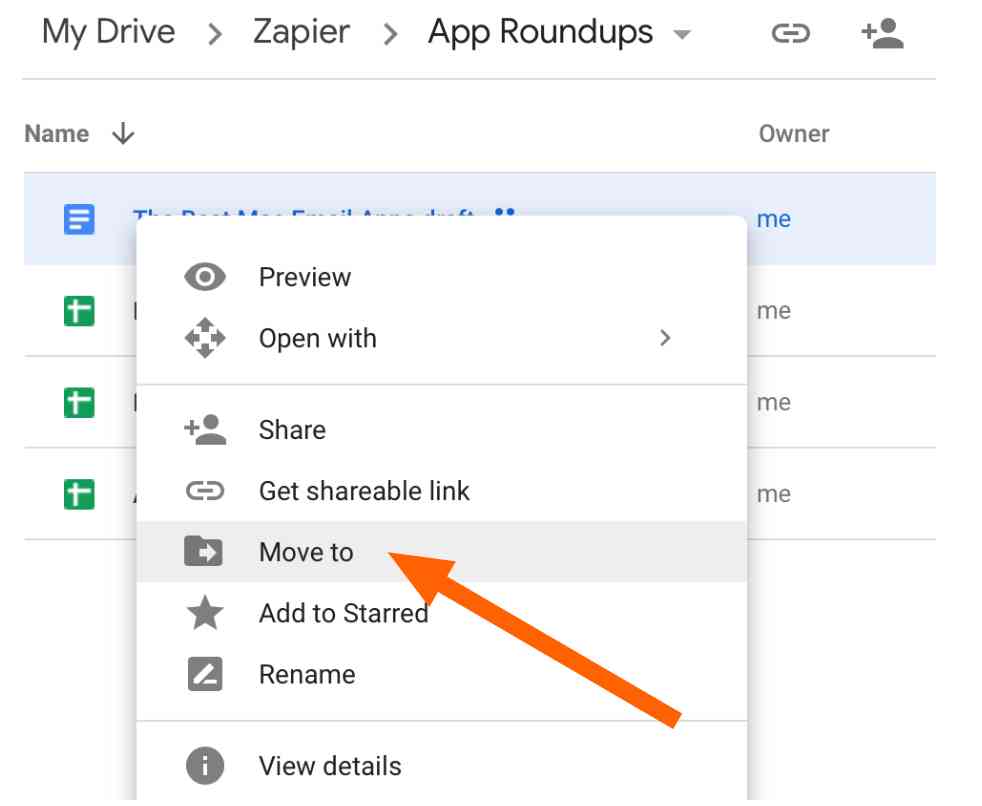Click the shared people icon on Docs row
982x806 pixels.
505,212
